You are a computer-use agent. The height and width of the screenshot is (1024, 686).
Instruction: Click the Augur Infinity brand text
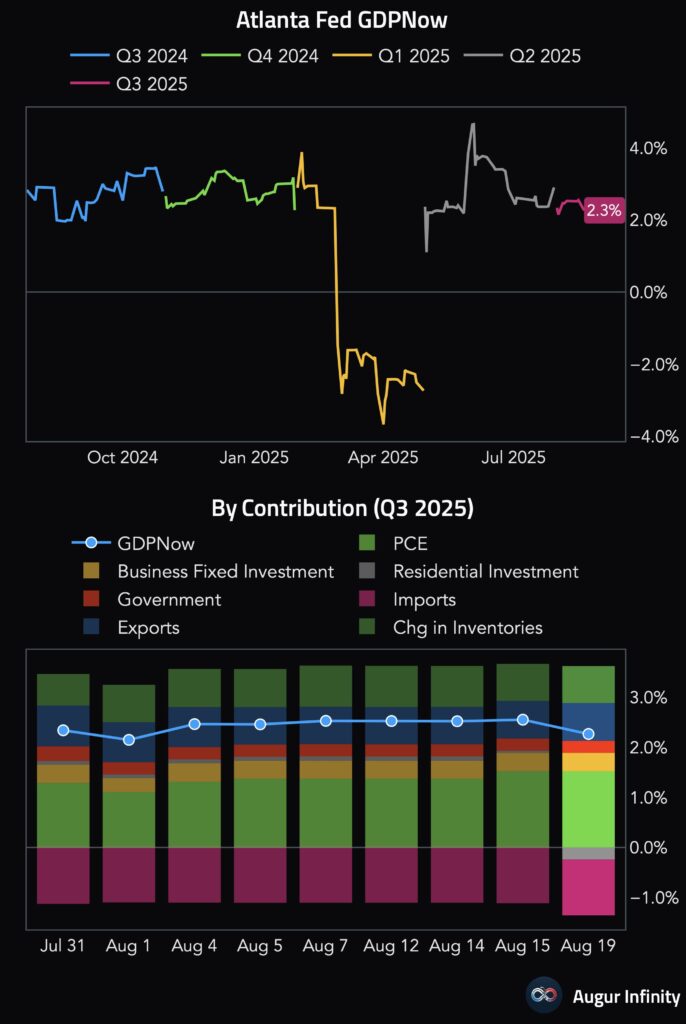tap(627, 997)
